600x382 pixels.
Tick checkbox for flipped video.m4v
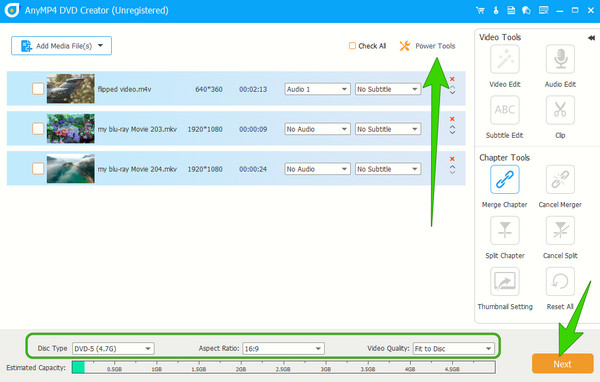(x=38, y=89)
